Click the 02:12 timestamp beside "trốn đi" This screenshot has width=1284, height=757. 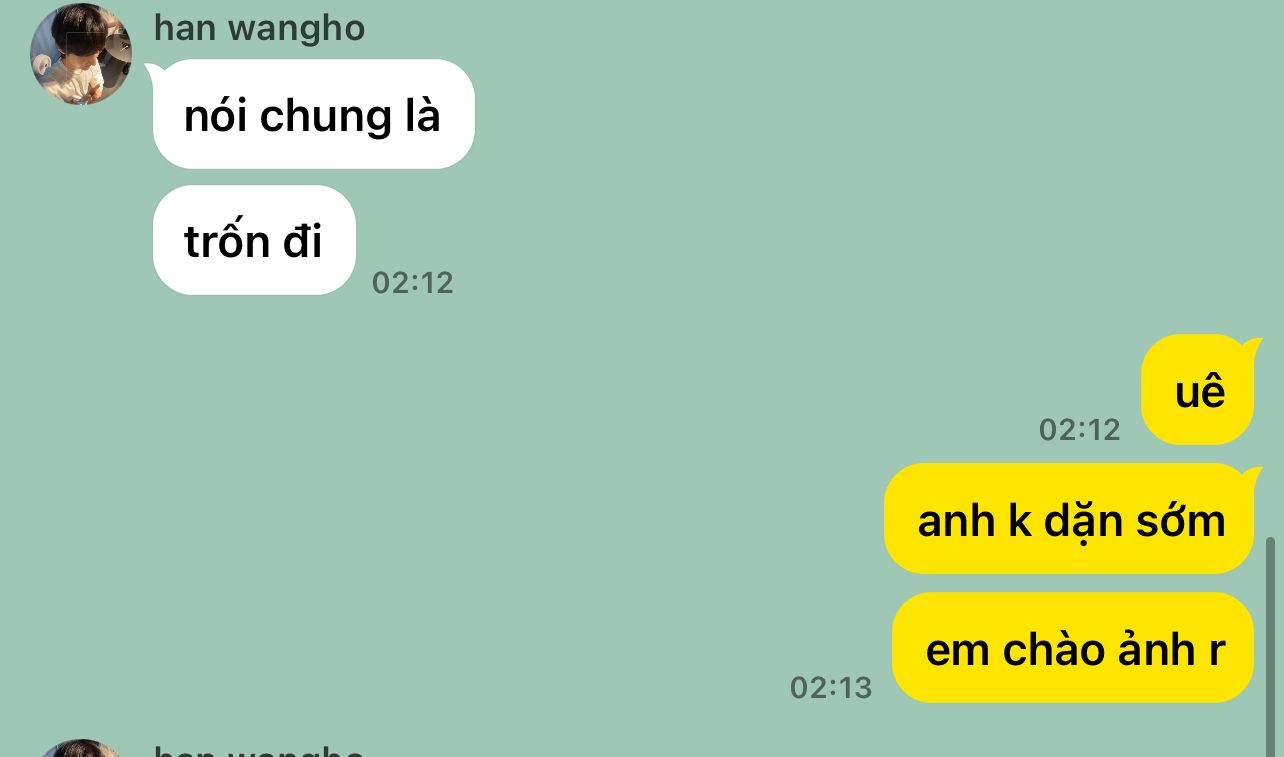[x=412, y=283]
